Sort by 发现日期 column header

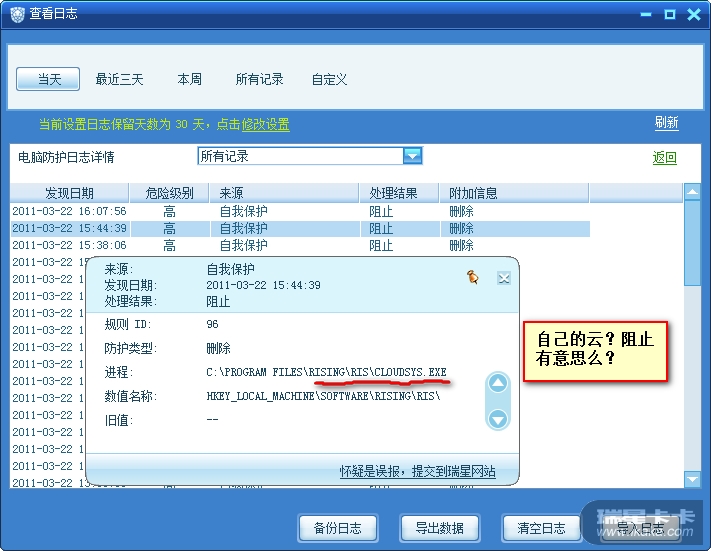click(69, 193)
